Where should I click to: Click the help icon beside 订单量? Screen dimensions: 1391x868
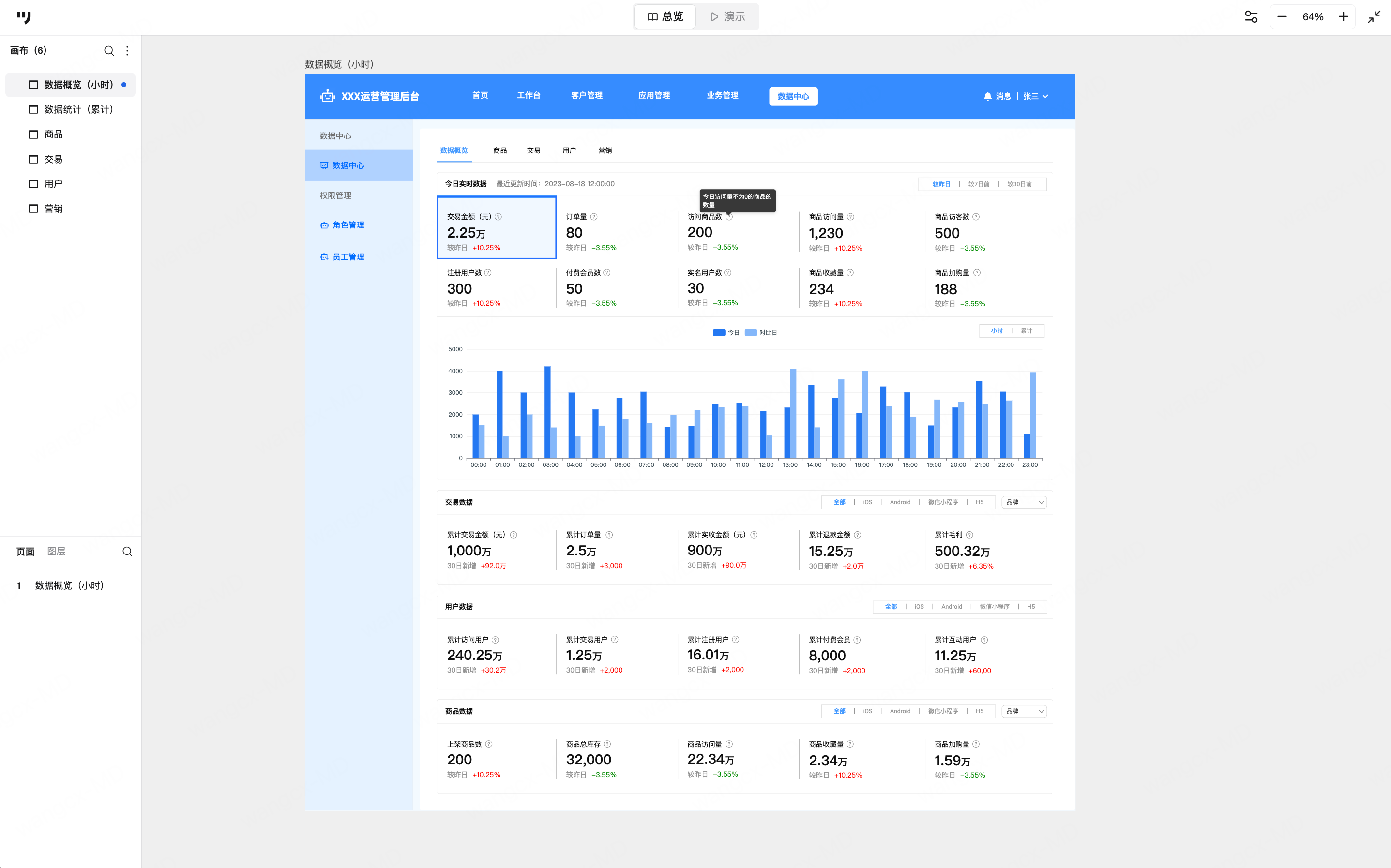click(593, 217)
